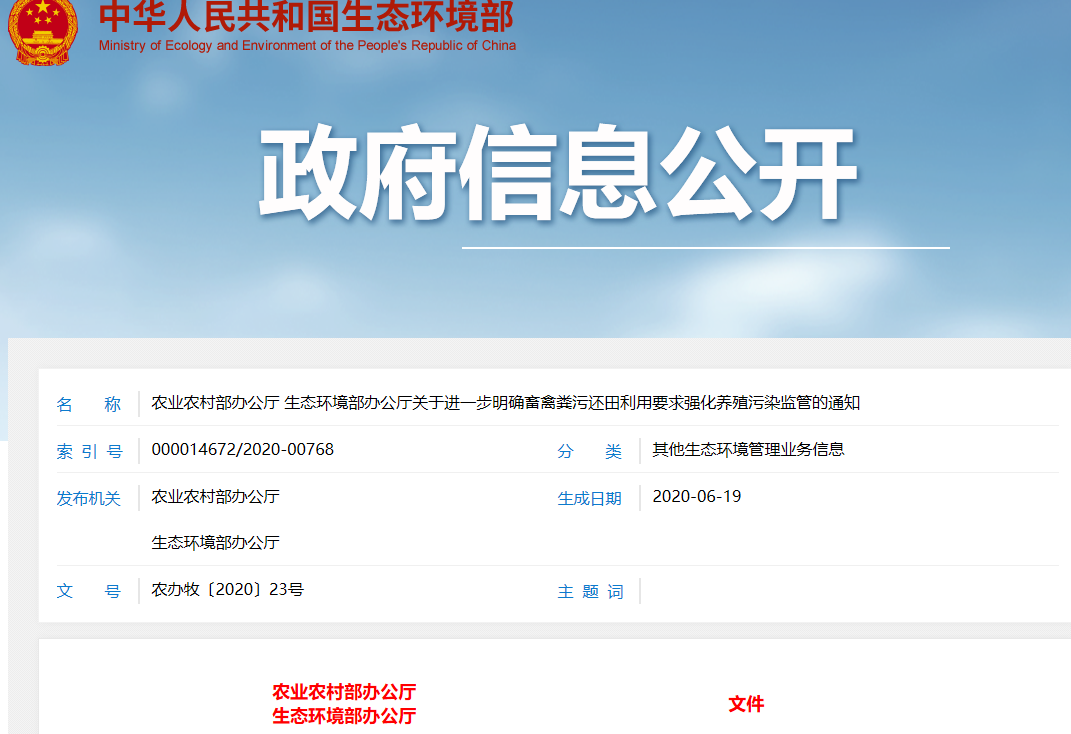The height and width of the screenshot is (734, 1071).
Task: Select the date 2020-06-19
Action: coord(697,496)
